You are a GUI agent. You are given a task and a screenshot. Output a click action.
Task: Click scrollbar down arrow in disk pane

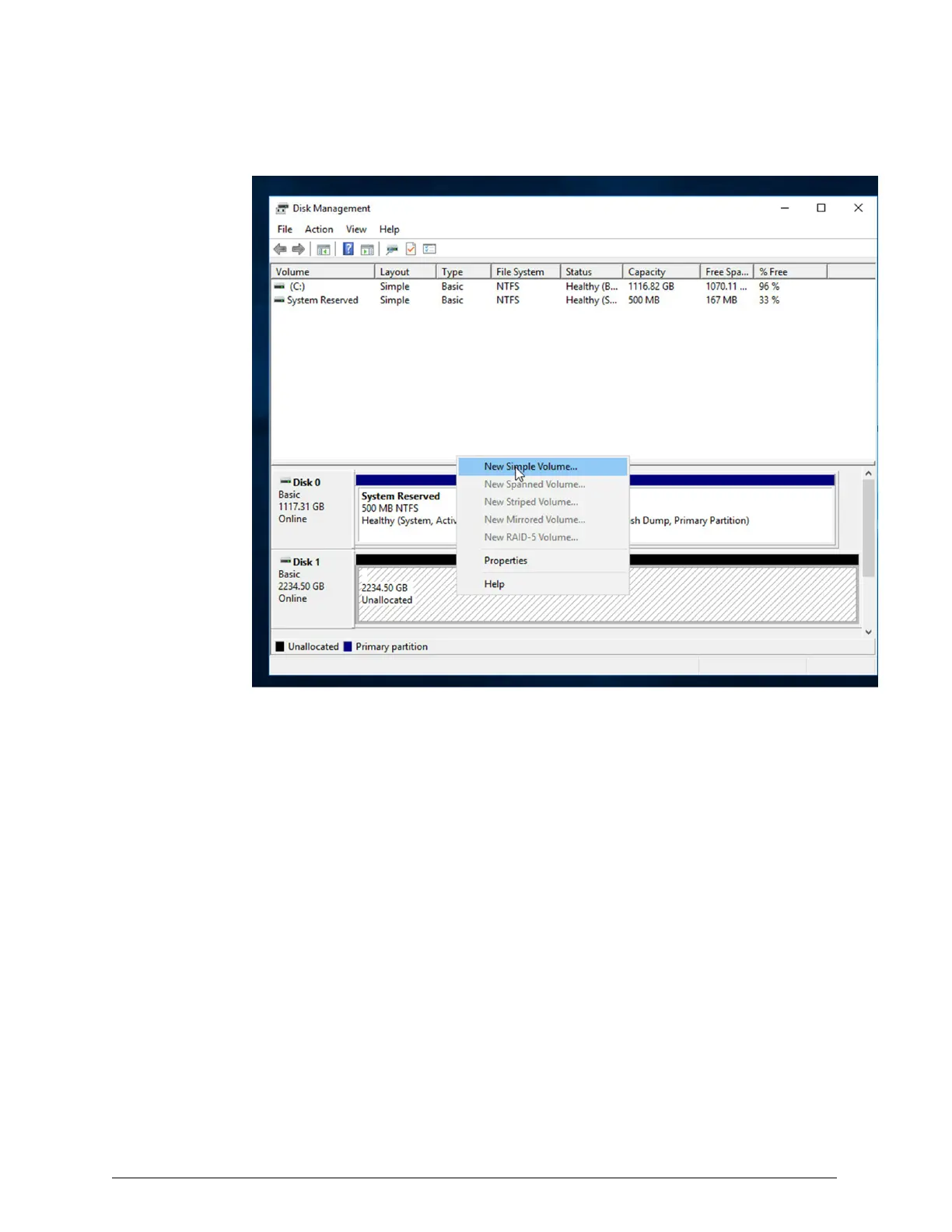[x=869, y=632]
